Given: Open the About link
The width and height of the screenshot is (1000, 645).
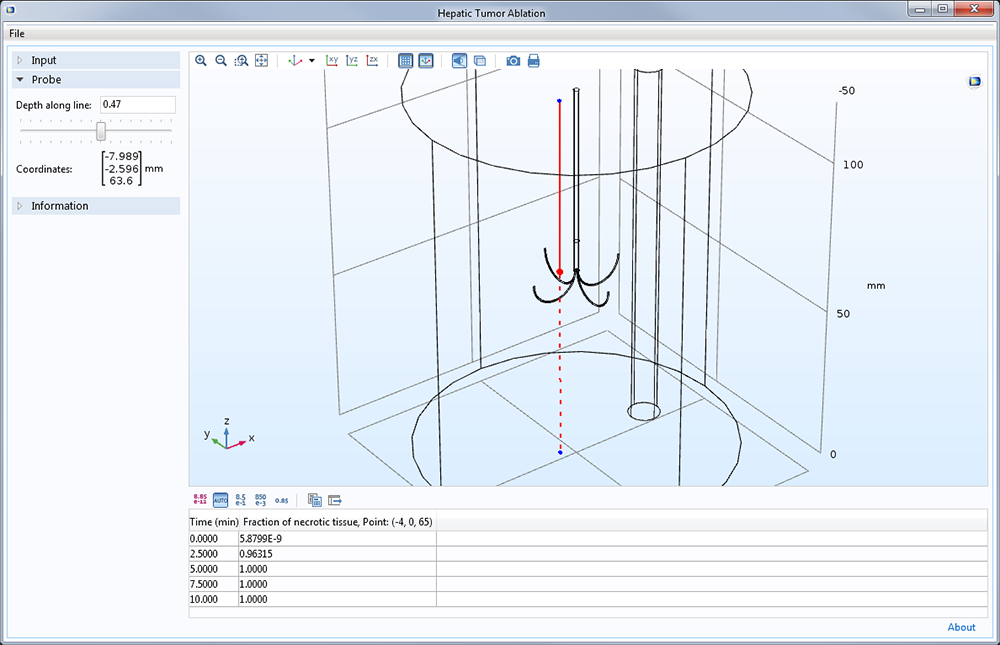Looking at the screenshot, I should coord(961,627).
